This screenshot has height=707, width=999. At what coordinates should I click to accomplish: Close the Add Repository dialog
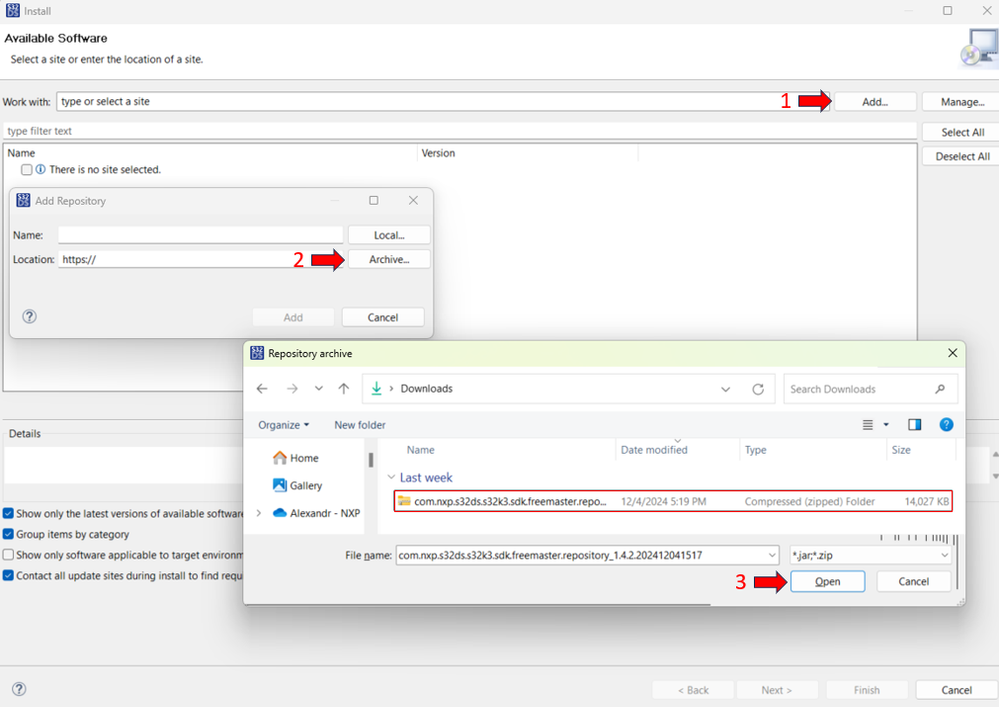point(413,201)
